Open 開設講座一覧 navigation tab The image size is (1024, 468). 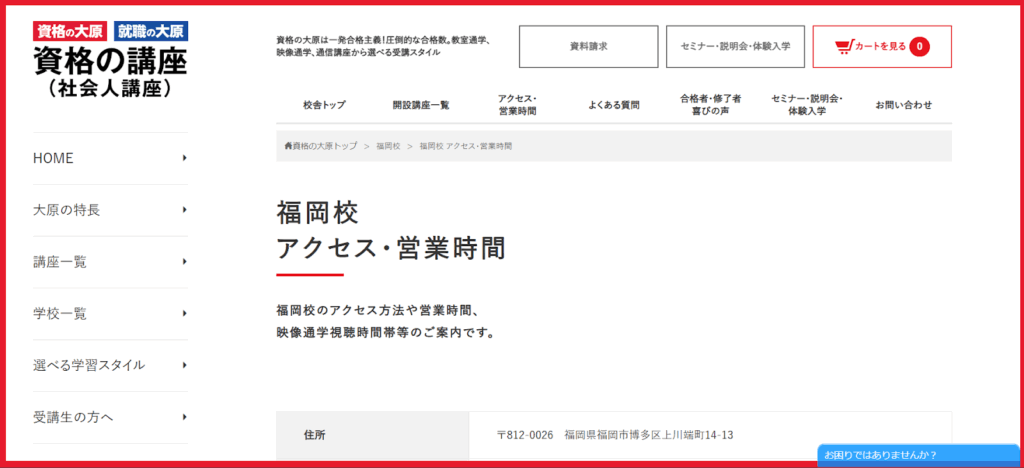click(421, 105)
